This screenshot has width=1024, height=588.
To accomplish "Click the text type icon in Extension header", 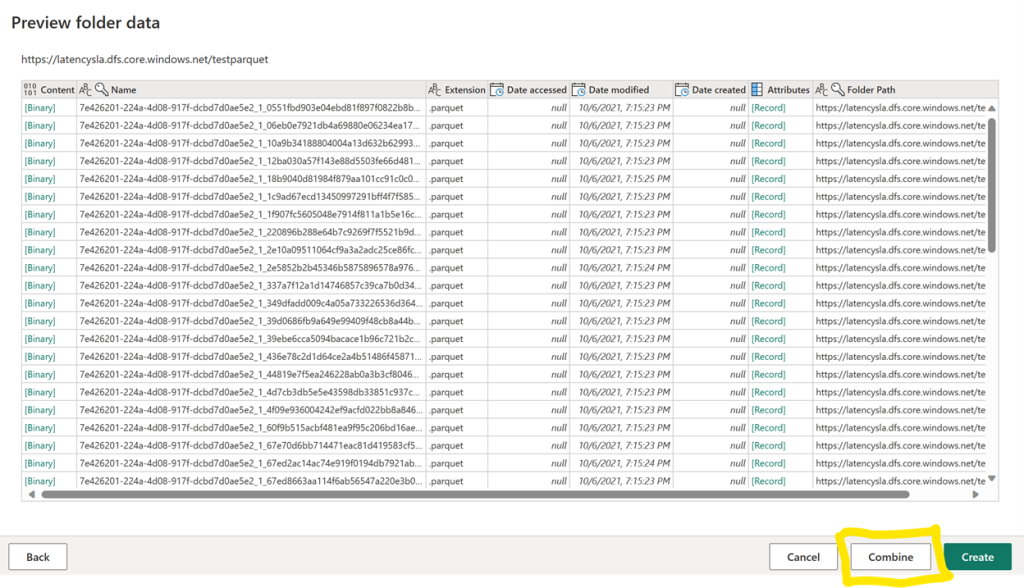I will [435, 90].
